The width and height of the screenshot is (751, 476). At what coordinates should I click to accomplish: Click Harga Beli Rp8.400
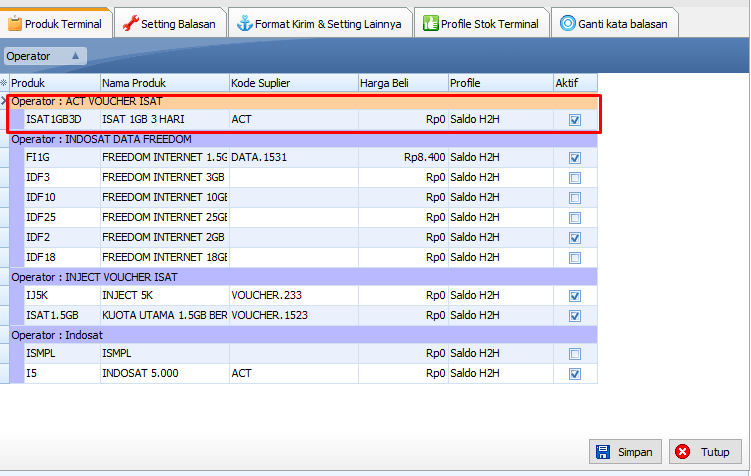point(403,157)
